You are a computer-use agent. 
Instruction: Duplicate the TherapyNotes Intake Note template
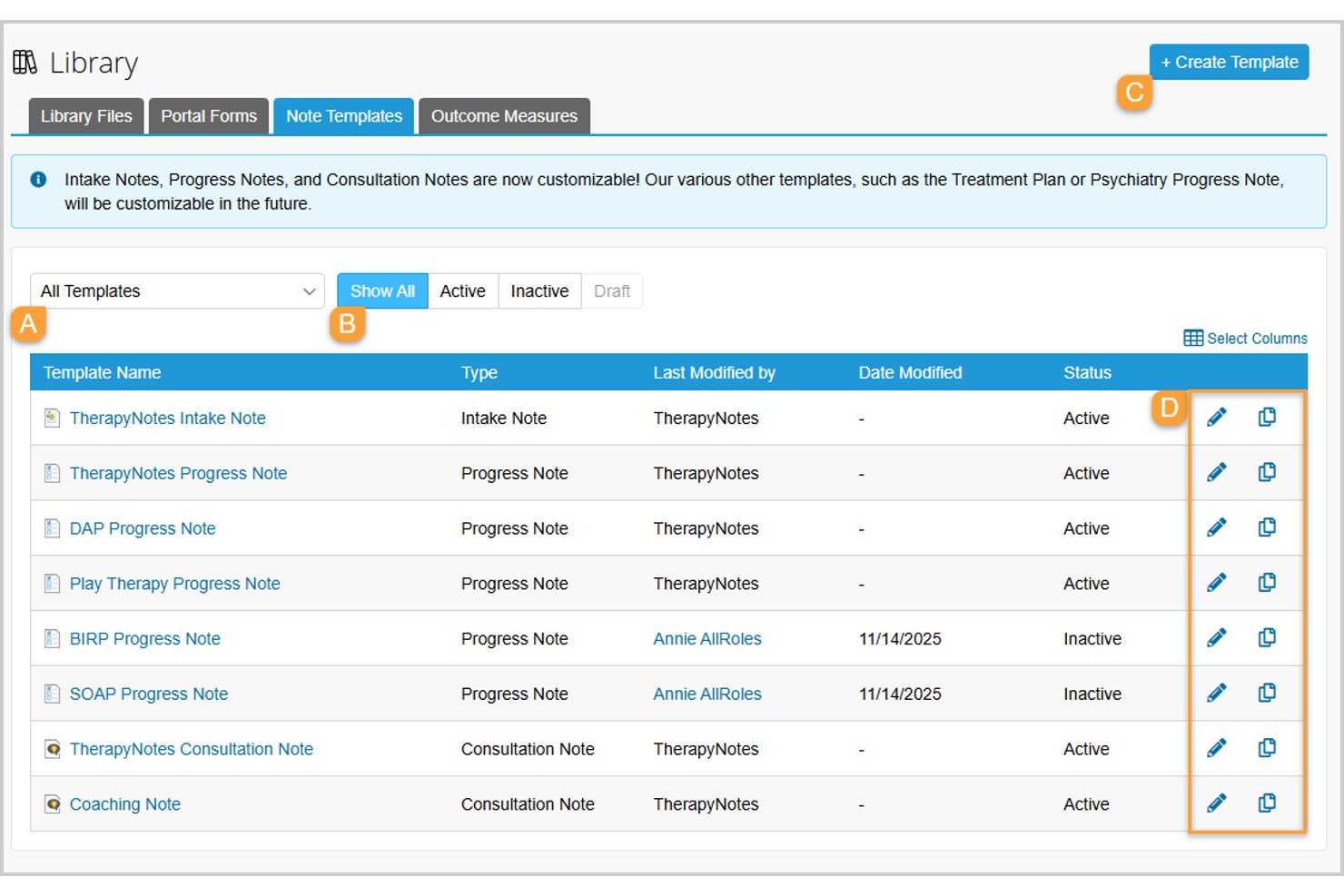click(1267, 417)
